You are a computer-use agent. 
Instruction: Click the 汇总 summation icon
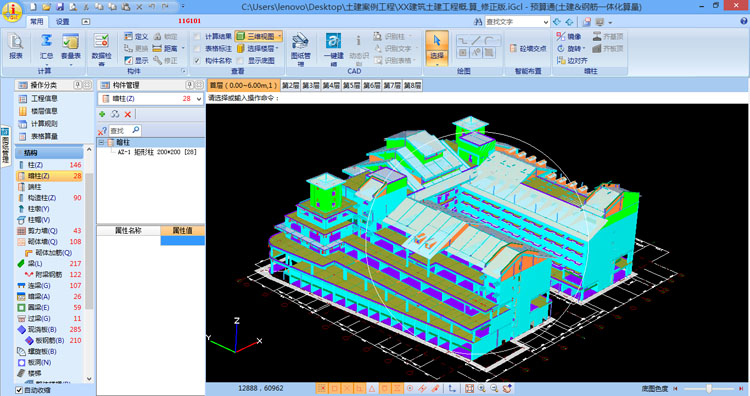pyautogui.click(x=46, y=46)
